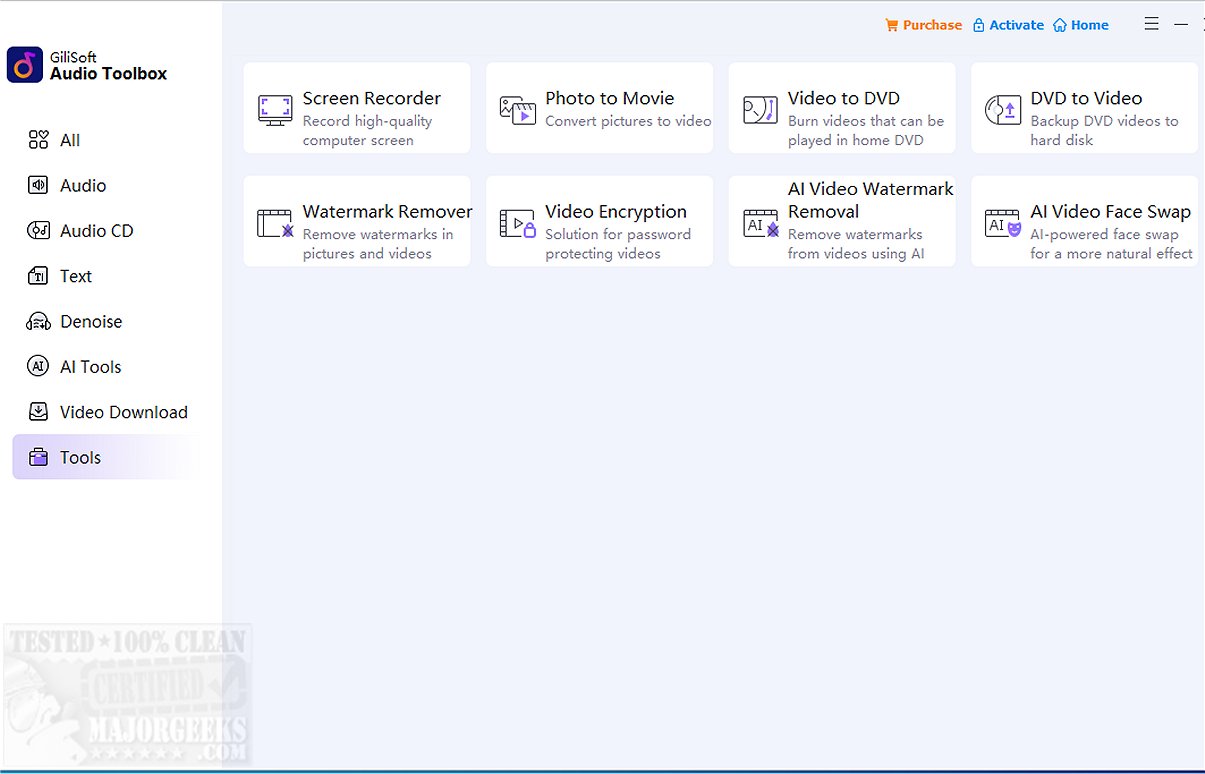Open DVD to Video tool title
Viewport: 1205px width, 774px height.
click(x=1086, y=98)
